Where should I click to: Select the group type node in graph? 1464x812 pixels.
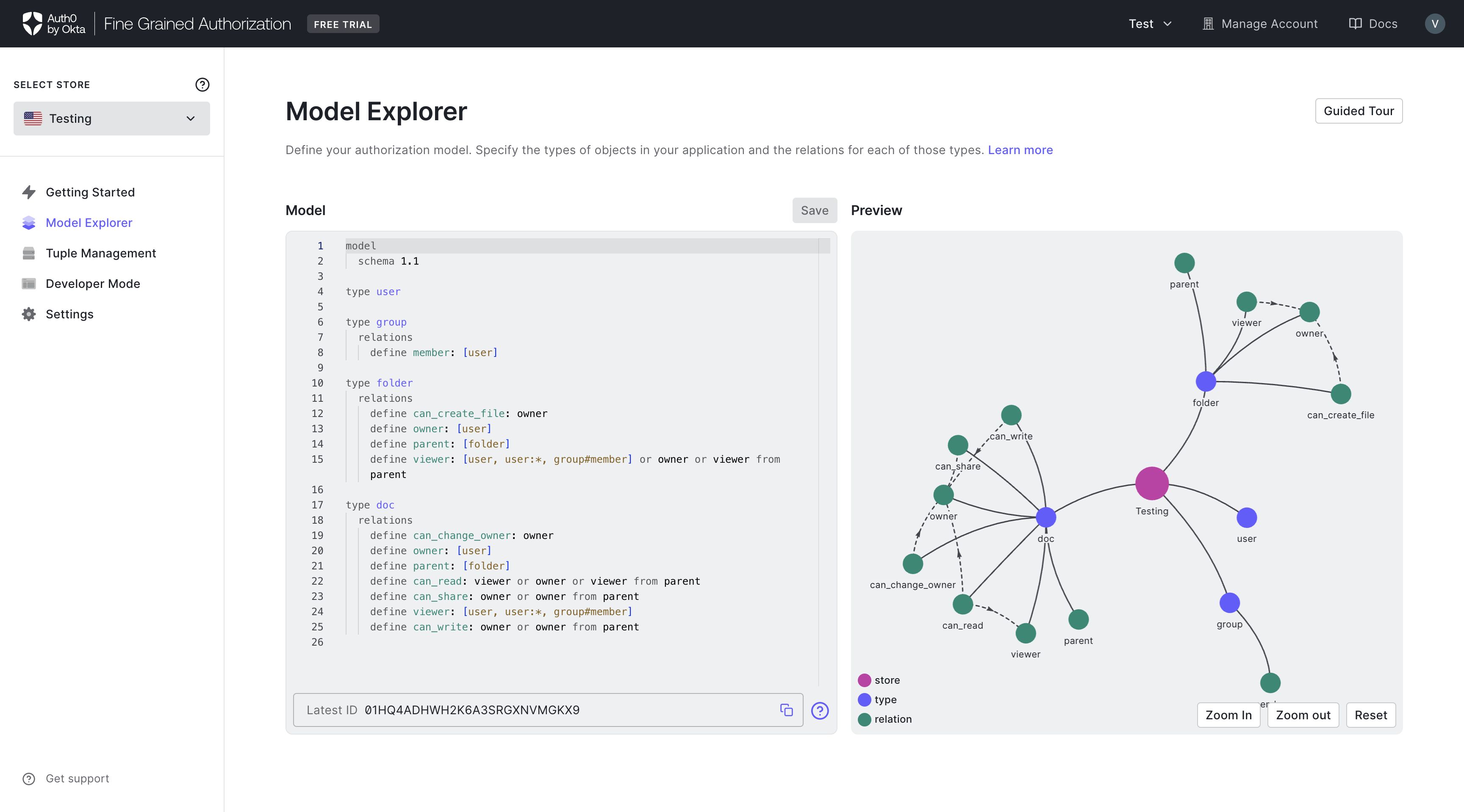[x=1229, y=602]
